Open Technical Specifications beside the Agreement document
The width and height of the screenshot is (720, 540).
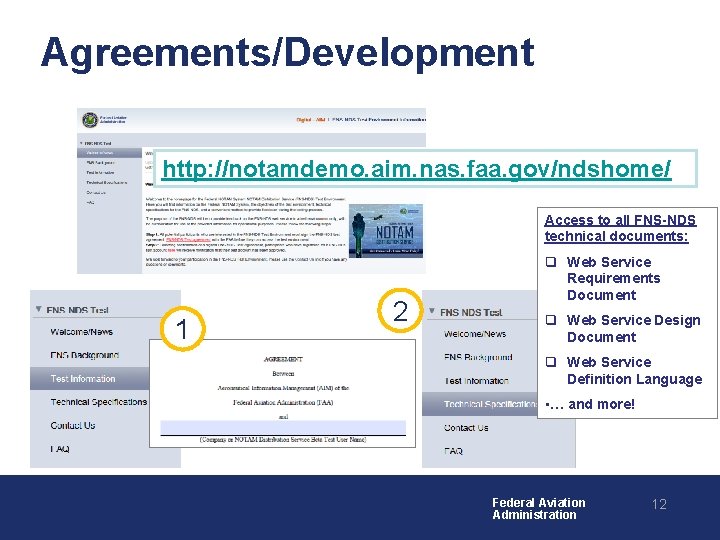click(99, 402)
